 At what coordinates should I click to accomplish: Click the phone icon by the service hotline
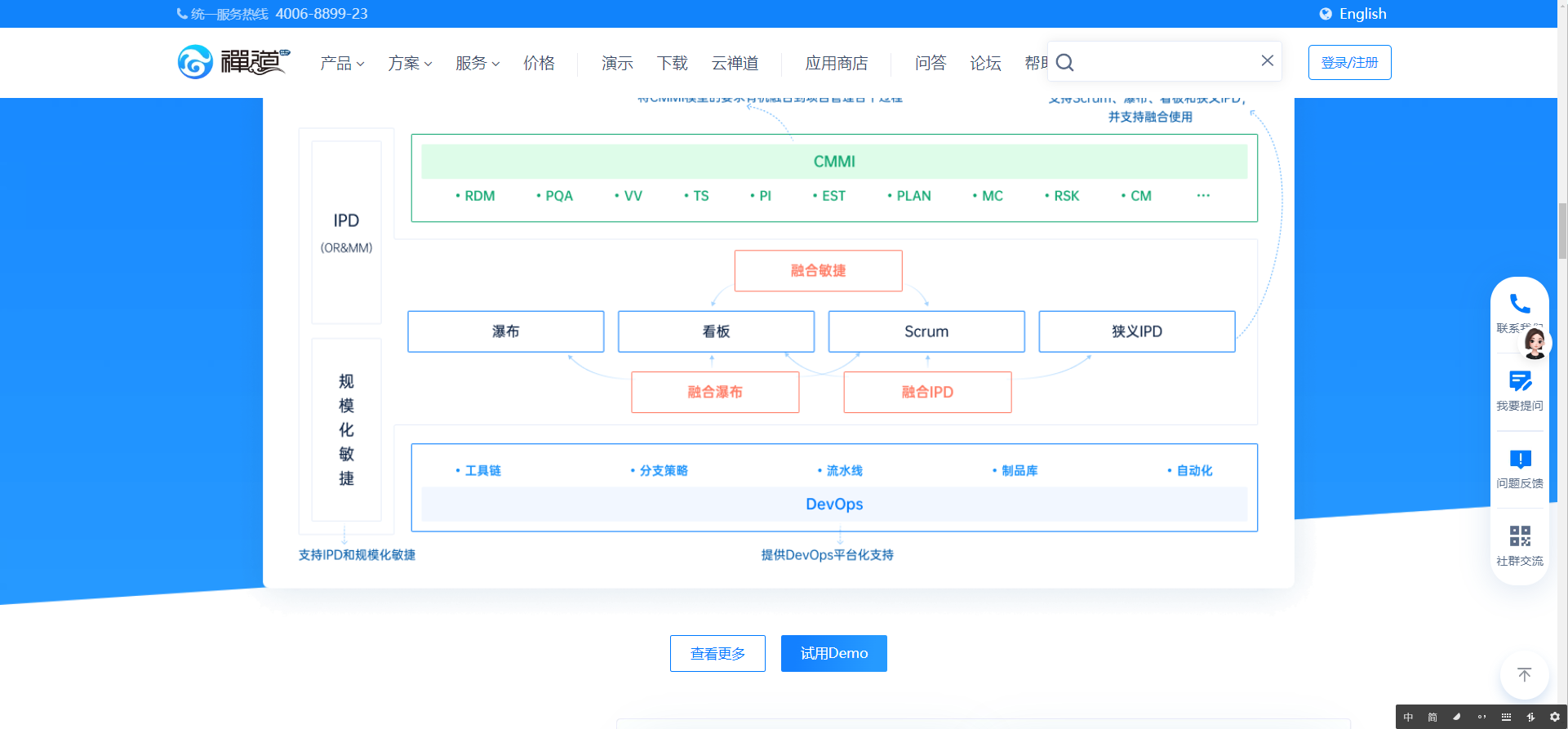pyautogui.click(x=182, y=14)
